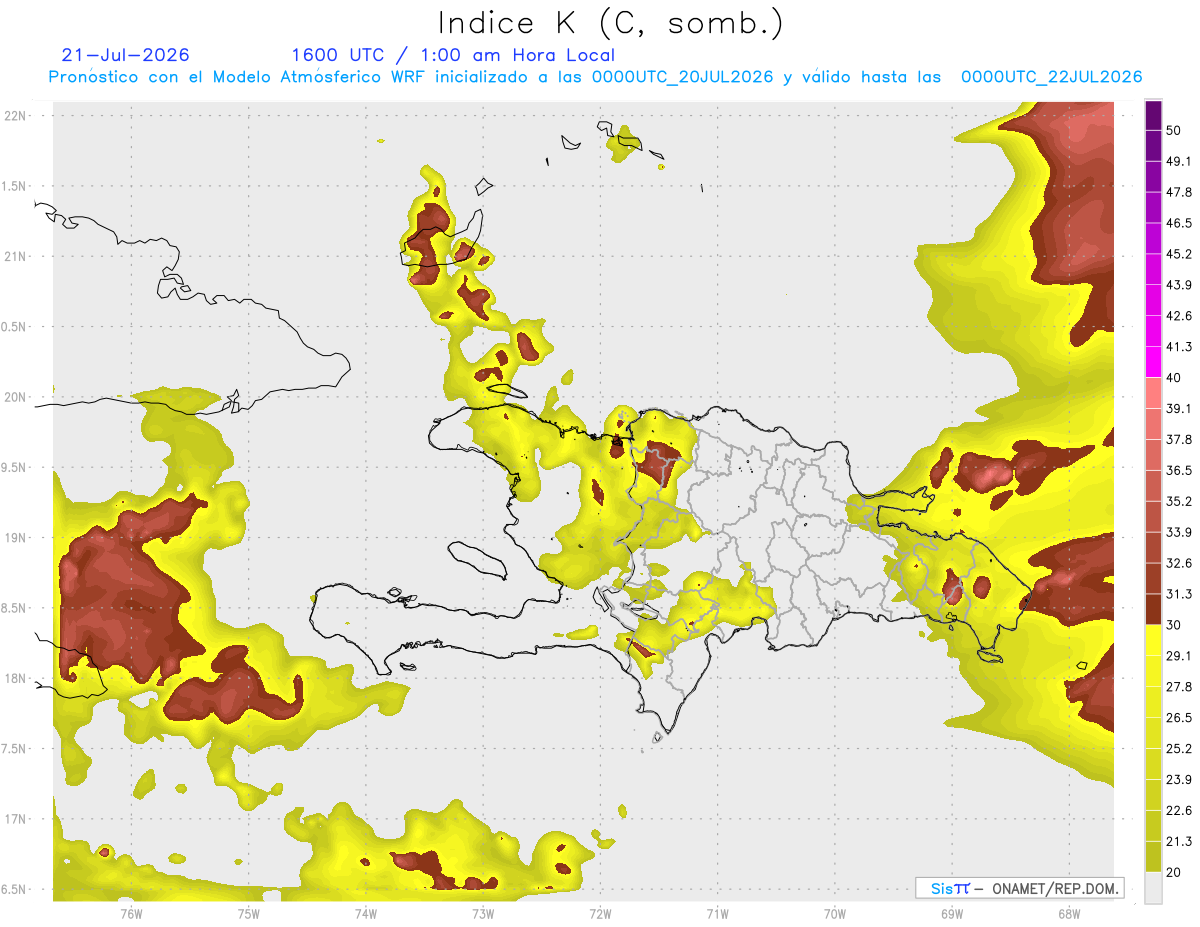Click the "76W" longitude axis label
The width and height of the screenshot is (1200, 927).
[131, 912]
